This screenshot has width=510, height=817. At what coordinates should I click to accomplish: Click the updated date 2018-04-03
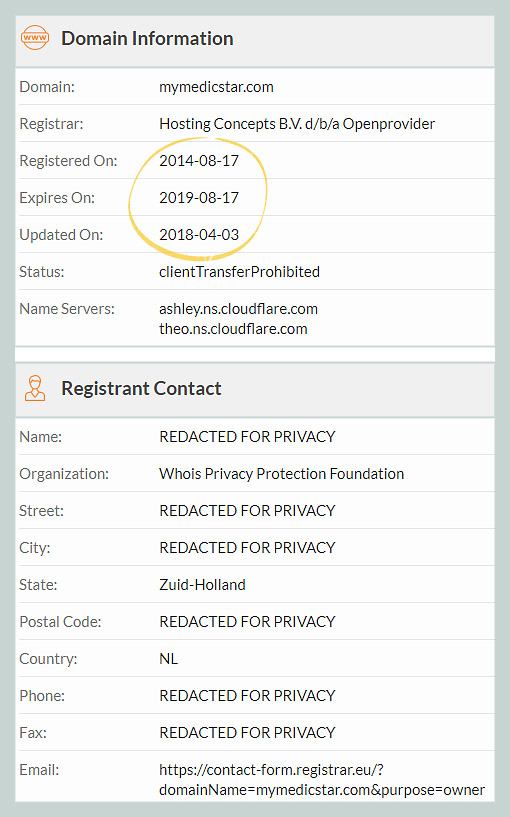198,234
